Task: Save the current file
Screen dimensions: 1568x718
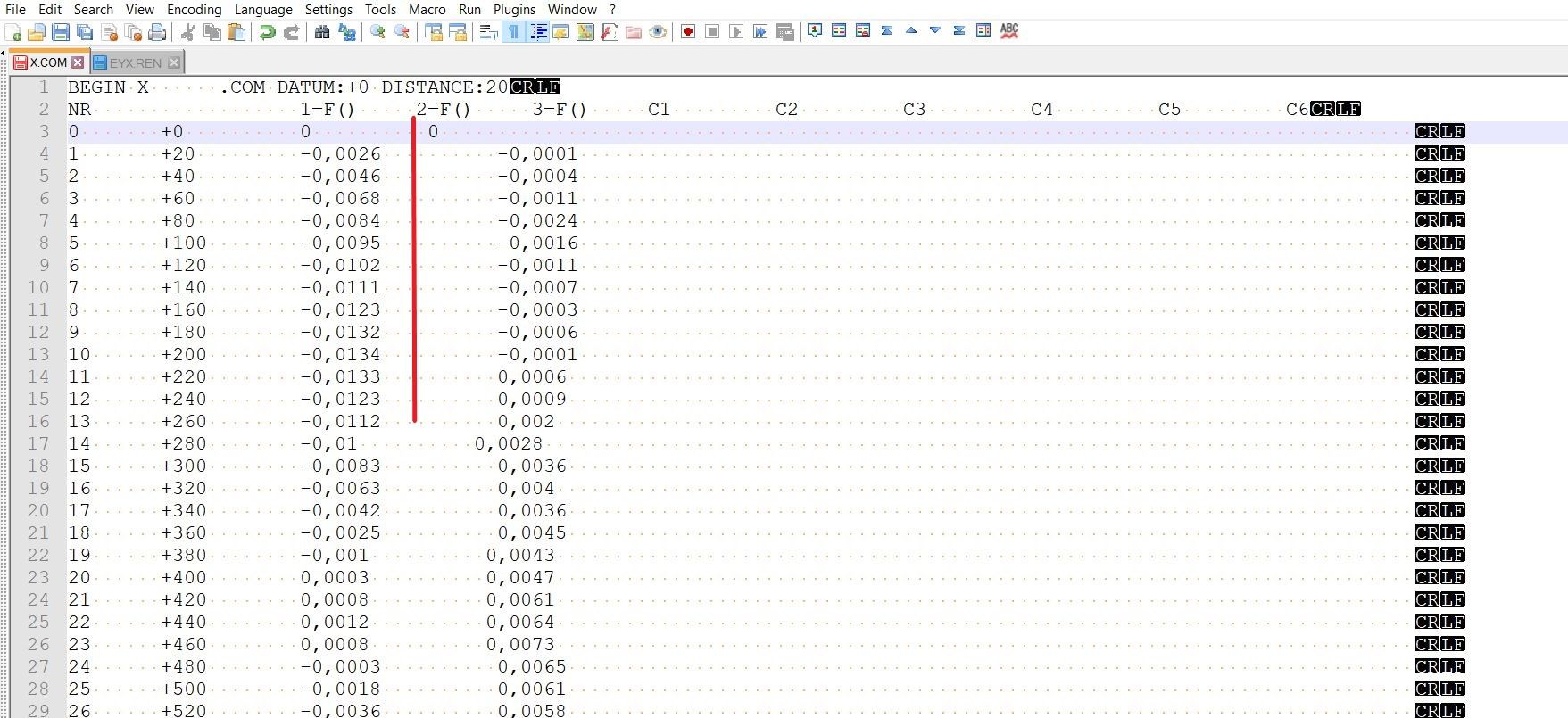Action: point(61,33)
